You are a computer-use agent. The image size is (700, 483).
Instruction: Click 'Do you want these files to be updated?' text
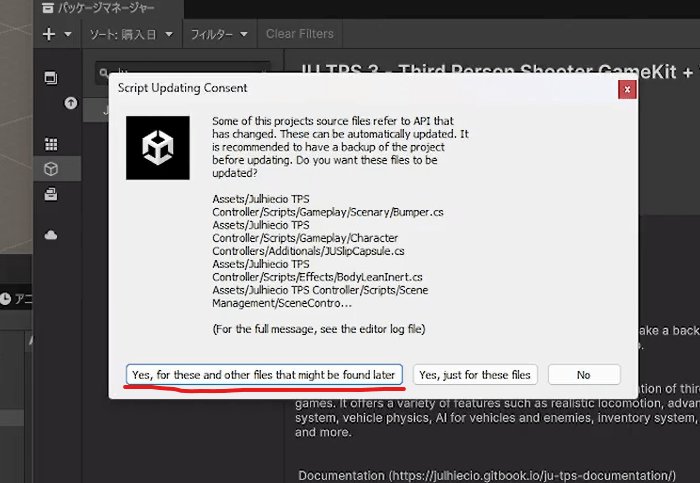(325, 167)
